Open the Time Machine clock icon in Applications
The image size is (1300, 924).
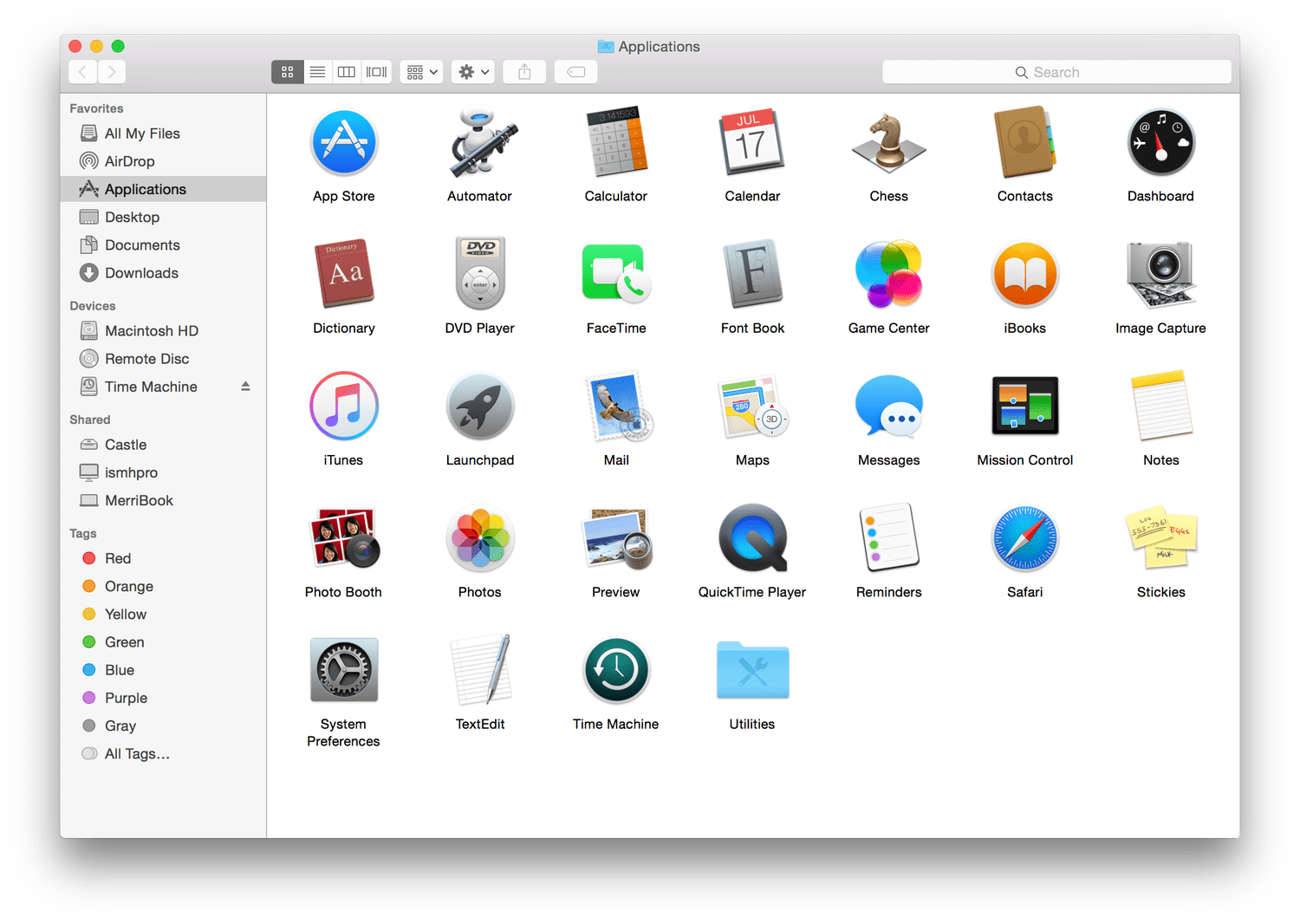pos(616,669)
